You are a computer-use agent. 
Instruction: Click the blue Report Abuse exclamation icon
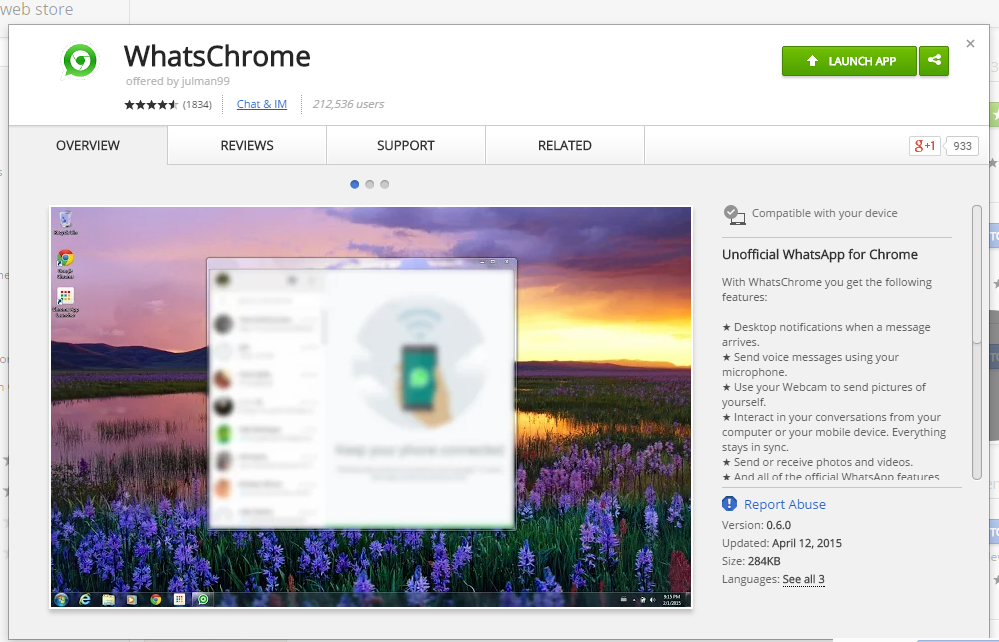[x=729, y=504]
